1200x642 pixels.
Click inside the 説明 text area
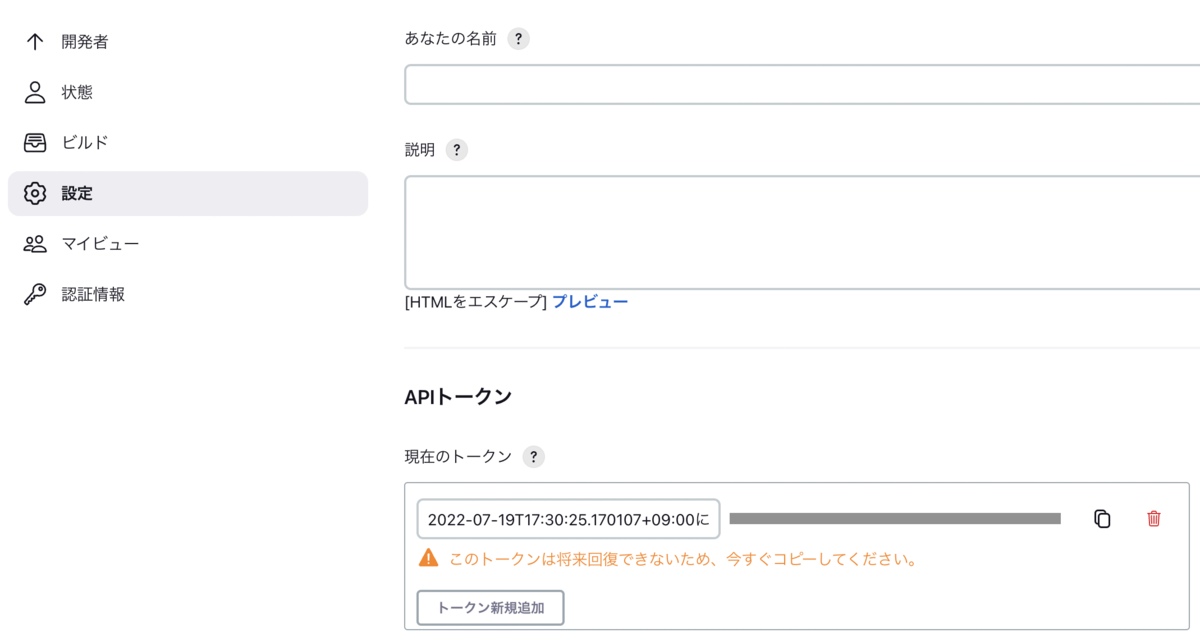(x=802, y=233)
